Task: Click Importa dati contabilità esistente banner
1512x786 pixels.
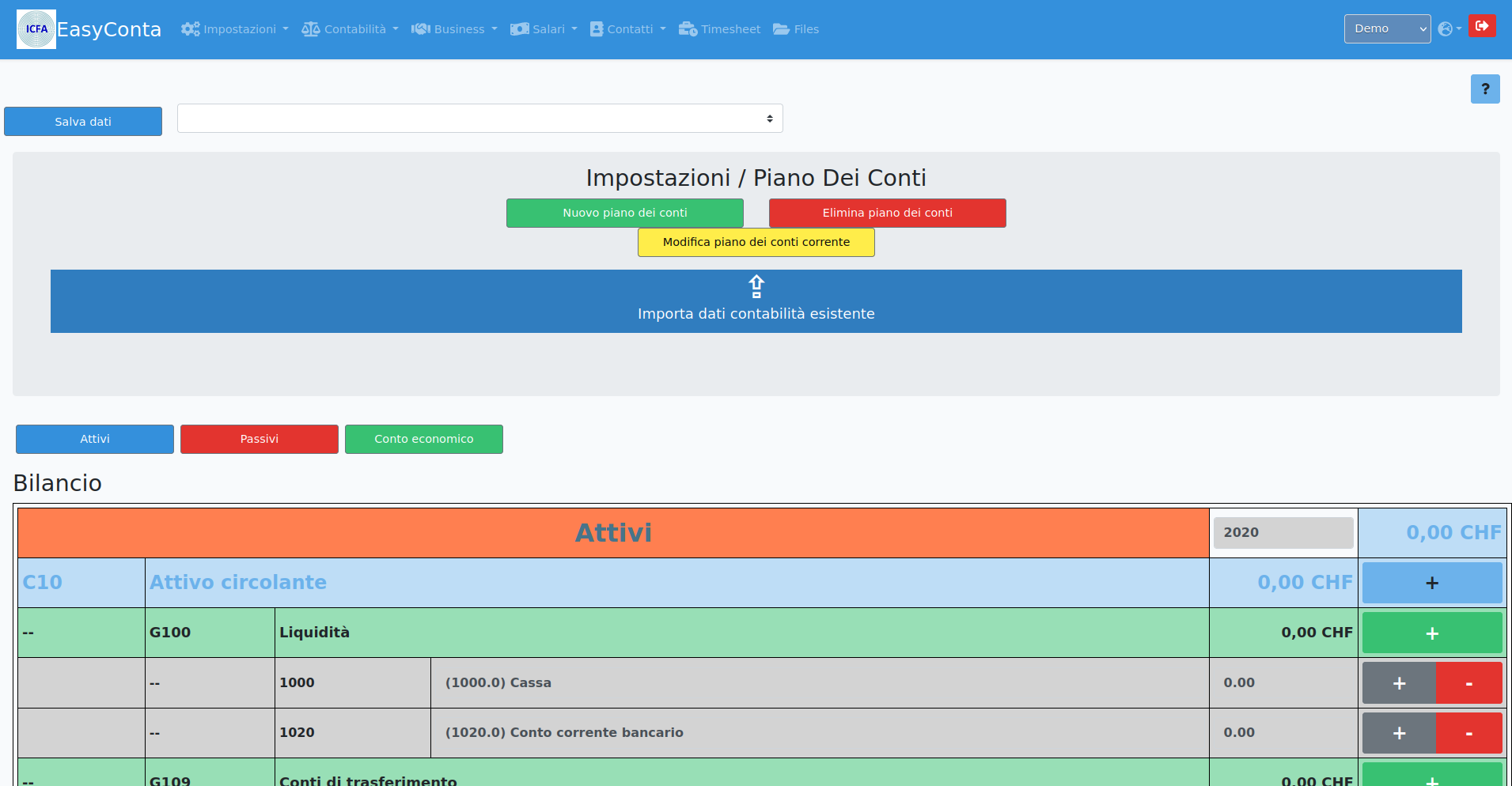Action: (x=756, y=301)
